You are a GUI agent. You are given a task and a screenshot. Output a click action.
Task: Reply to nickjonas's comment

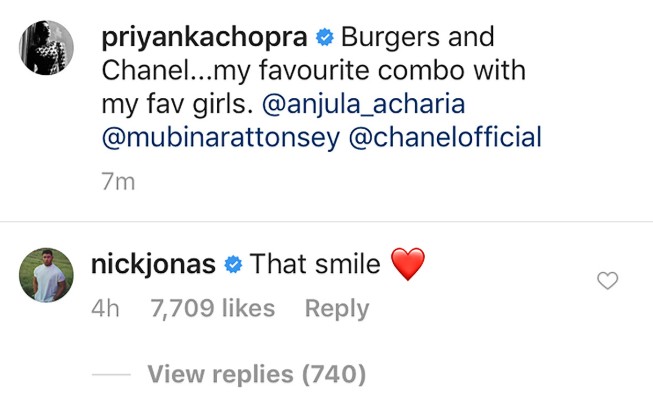336,310
